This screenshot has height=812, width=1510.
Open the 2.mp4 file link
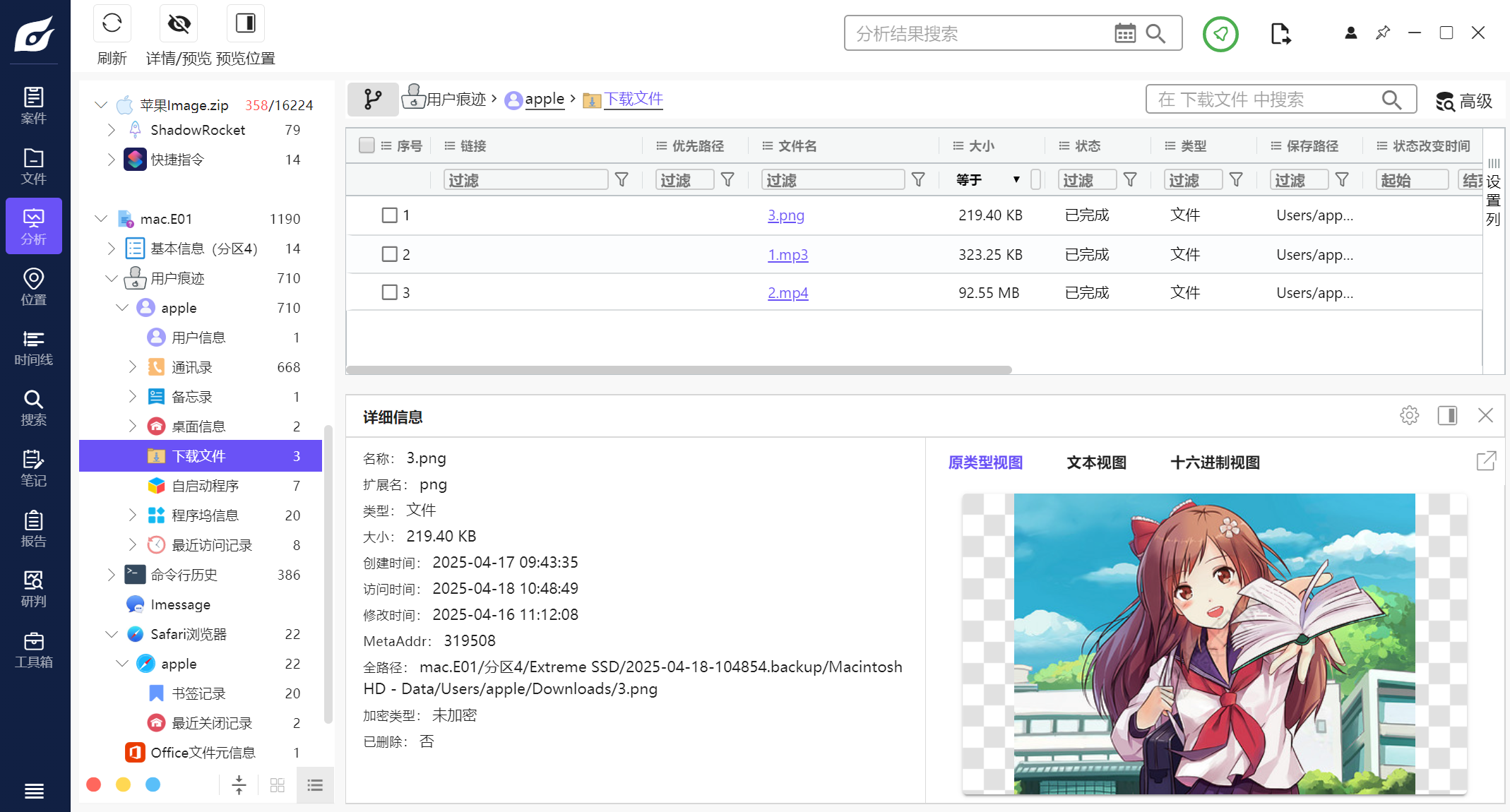pyautogui.click(x=787, y=292)
